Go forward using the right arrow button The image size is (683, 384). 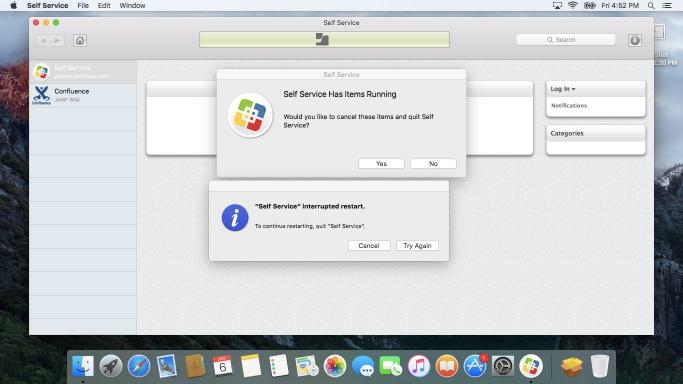tap(57, 40)
